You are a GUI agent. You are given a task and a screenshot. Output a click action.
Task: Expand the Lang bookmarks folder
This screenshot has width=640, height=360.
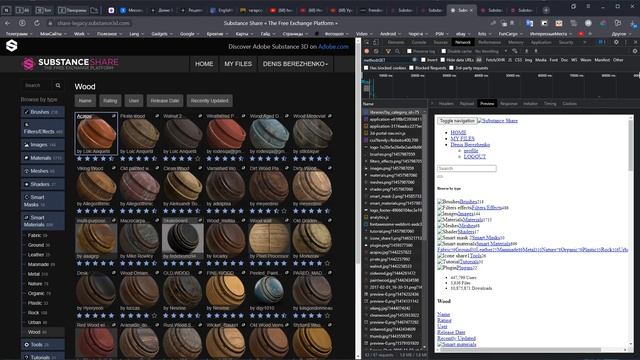[136, 34]
